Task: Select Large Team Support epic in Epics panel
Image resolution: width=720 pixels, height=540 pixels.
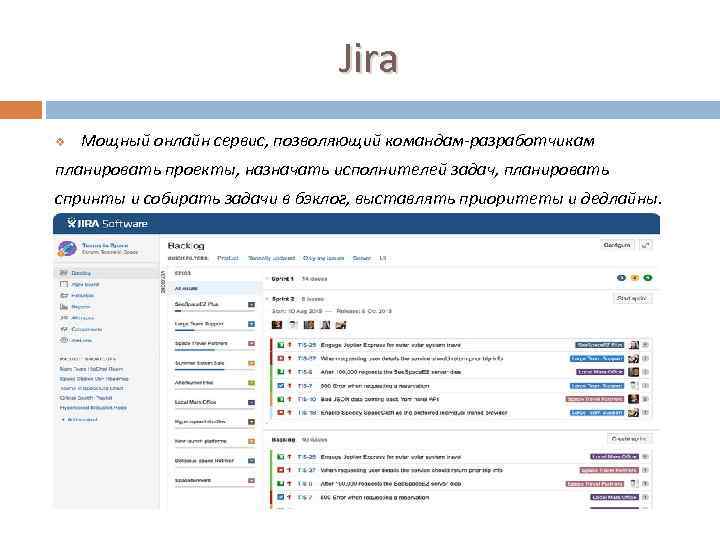Action: tap(199, 324)
